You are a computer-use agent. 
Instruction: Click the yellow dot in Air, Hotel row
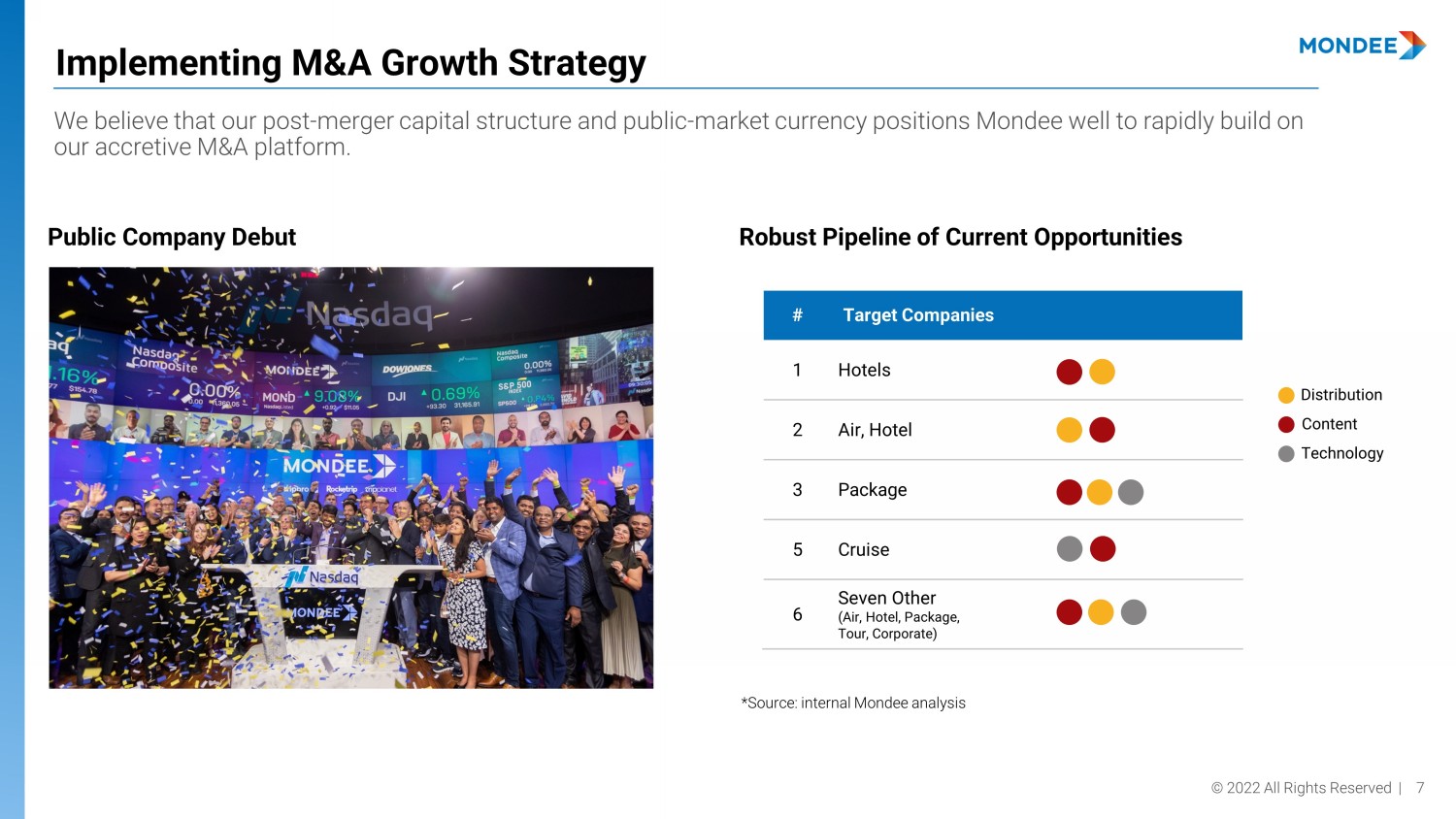(1069, 430)
